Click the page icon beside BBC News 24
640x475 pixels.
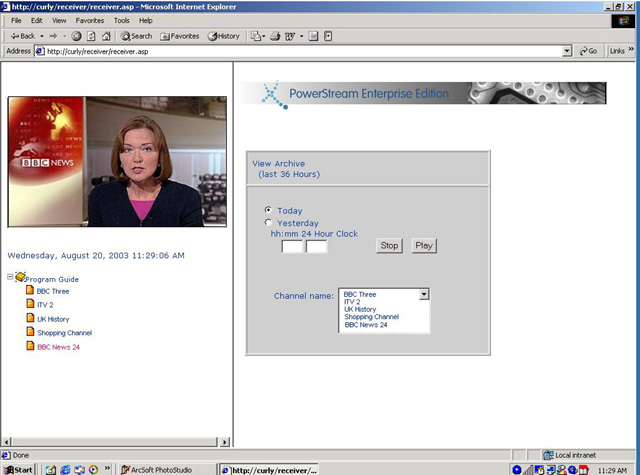(30, 346)
